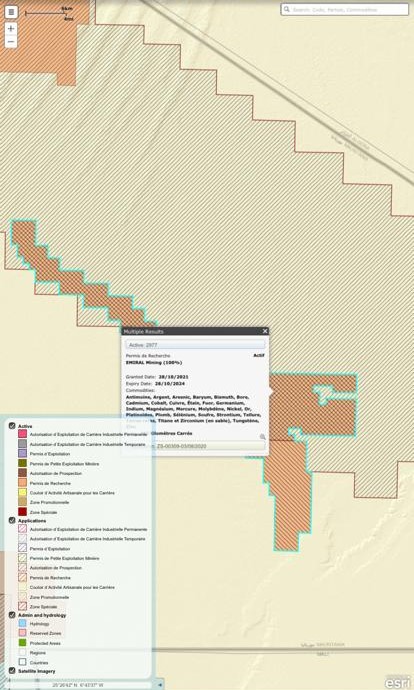Click the arrow beside the coordinates bar
Image resolution: width=414 pixels, height=690 pixels.
click(x=160, y=685)
